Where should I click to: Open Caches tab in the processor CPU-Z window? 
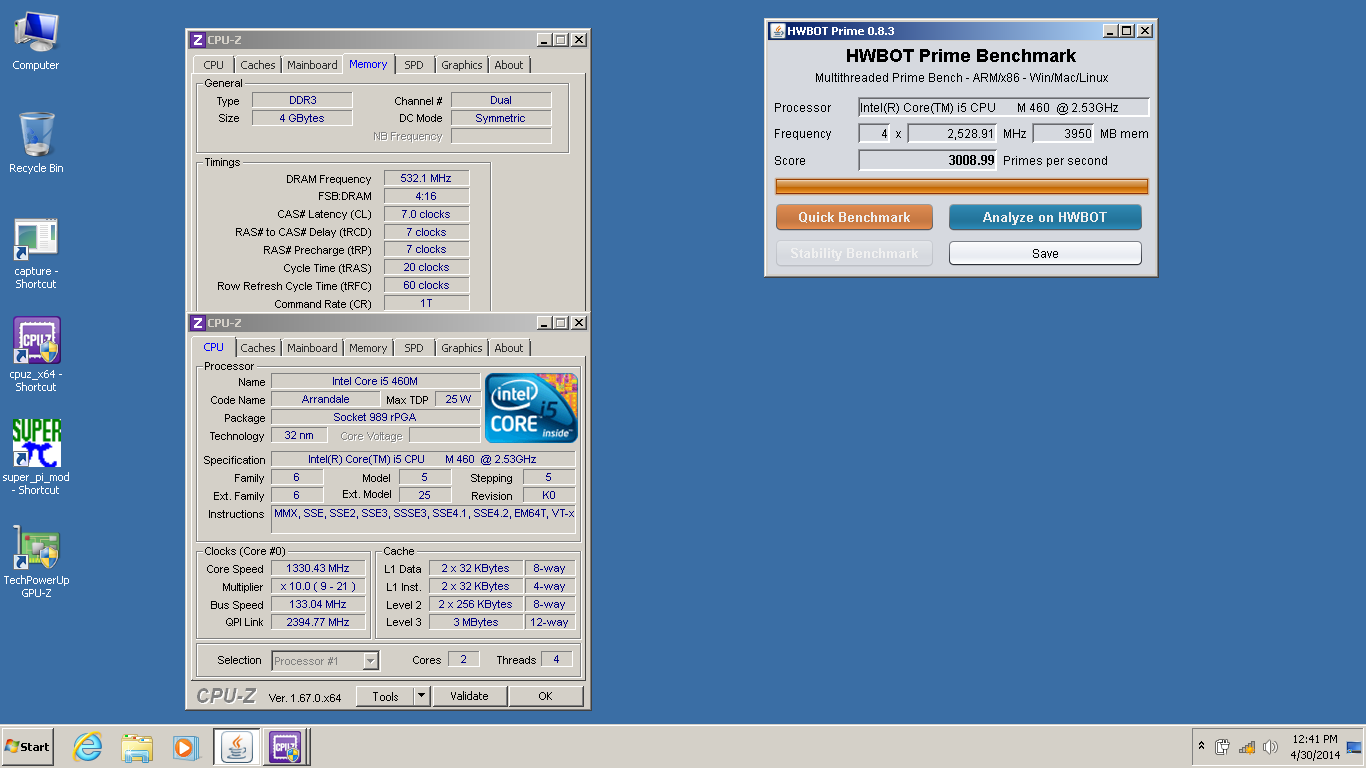[258, 348]
